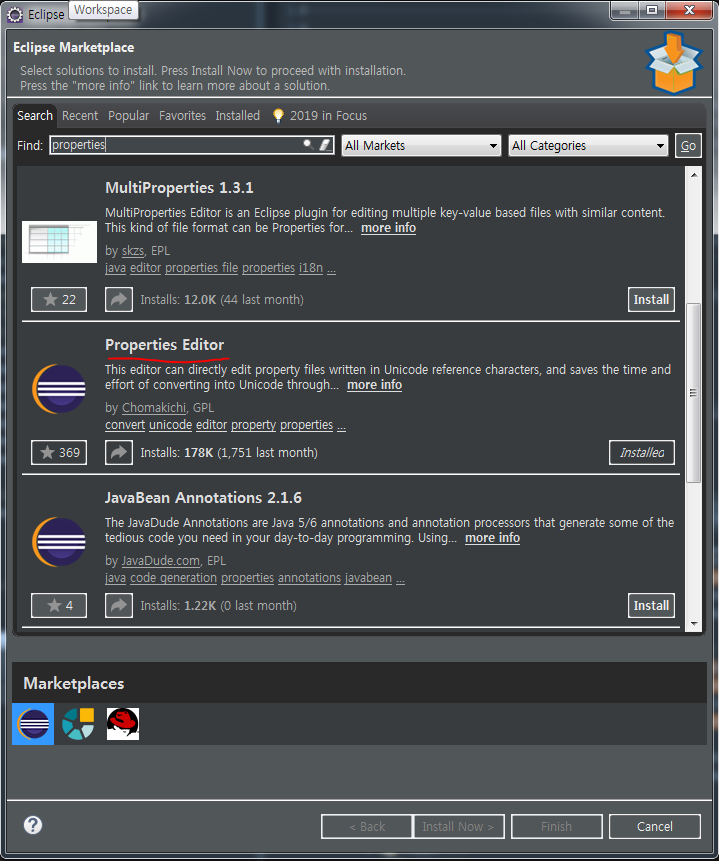Click the MultiProperties plugin thumbnail image
This screenshot has width=719, height=861.
click(59, 242)
